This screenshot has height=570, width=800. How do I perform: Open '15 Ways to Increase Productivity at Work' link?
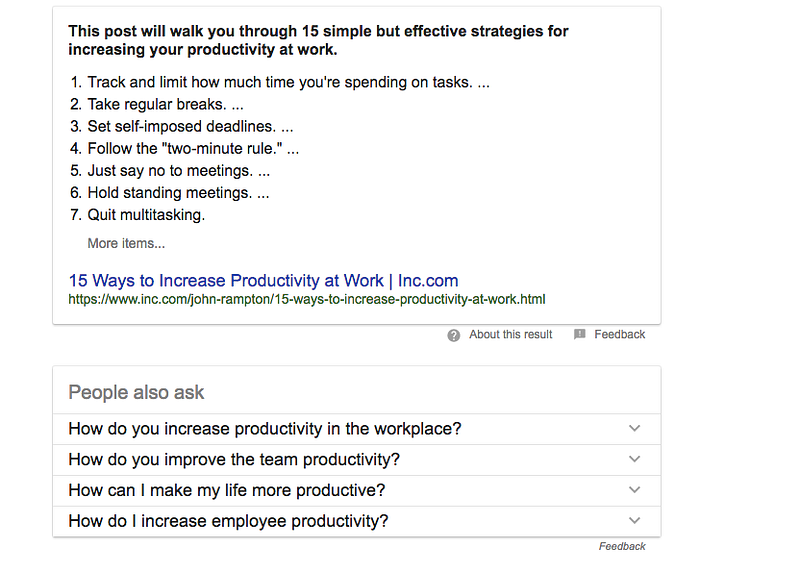coord(263,281)
